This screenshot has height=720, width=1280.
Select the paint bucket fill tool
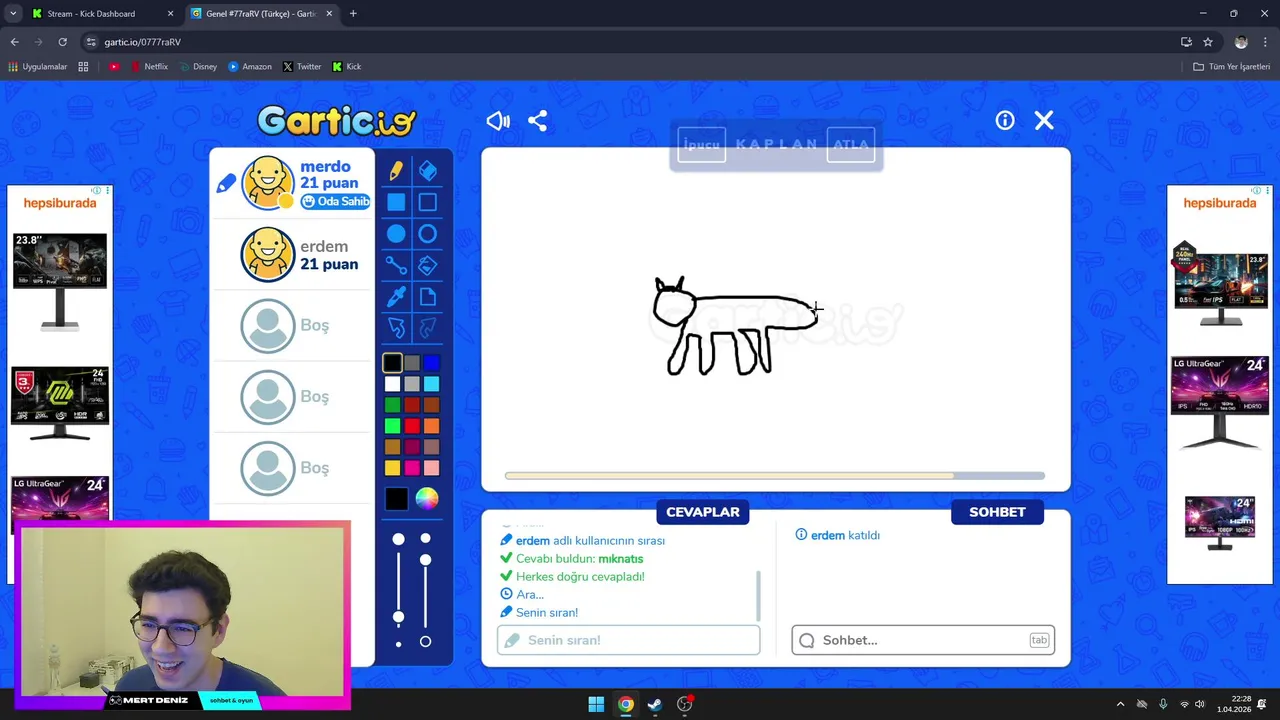click(x=428, y=266)
